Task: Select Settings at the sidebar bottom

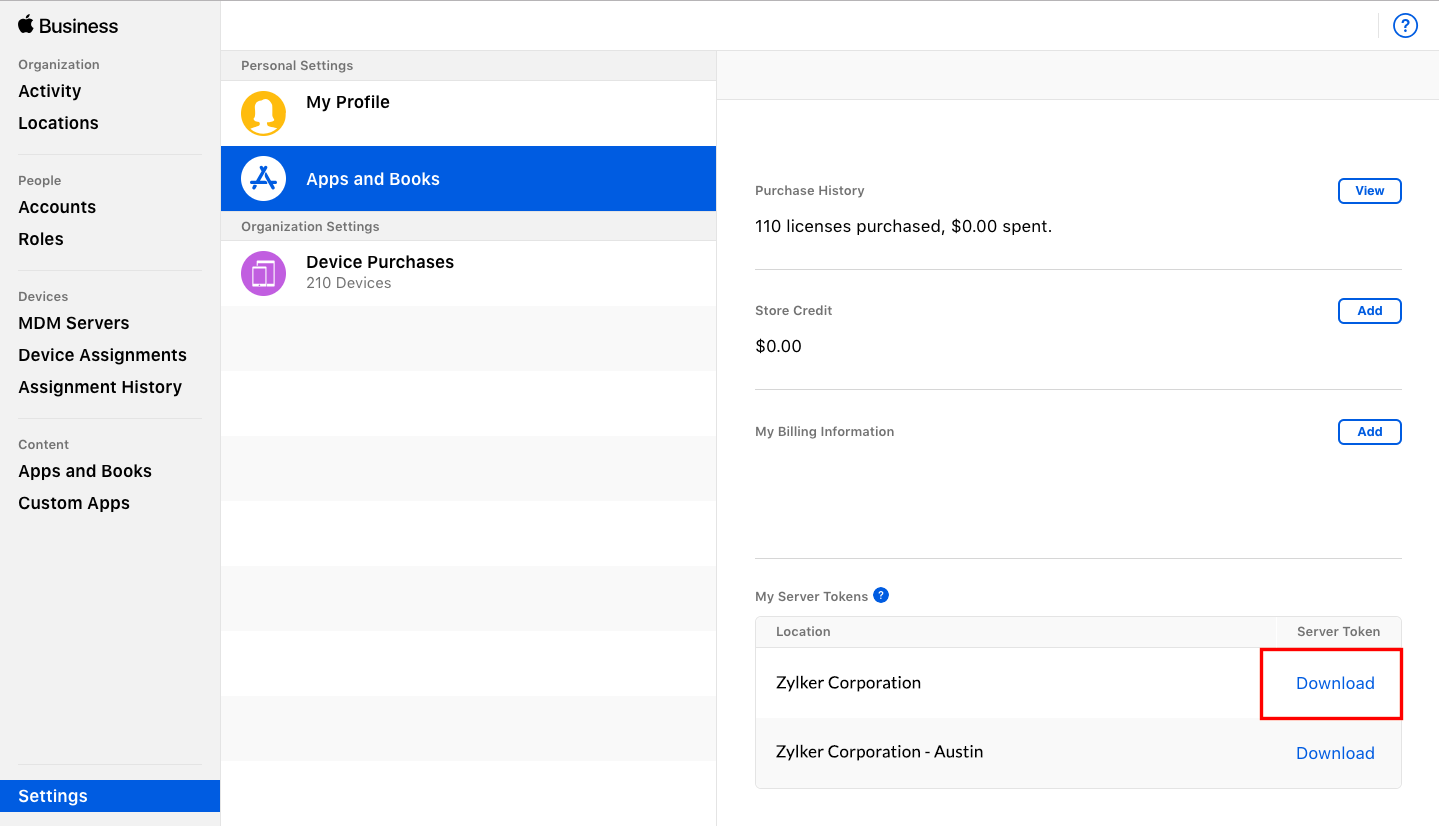Action: 53,796
